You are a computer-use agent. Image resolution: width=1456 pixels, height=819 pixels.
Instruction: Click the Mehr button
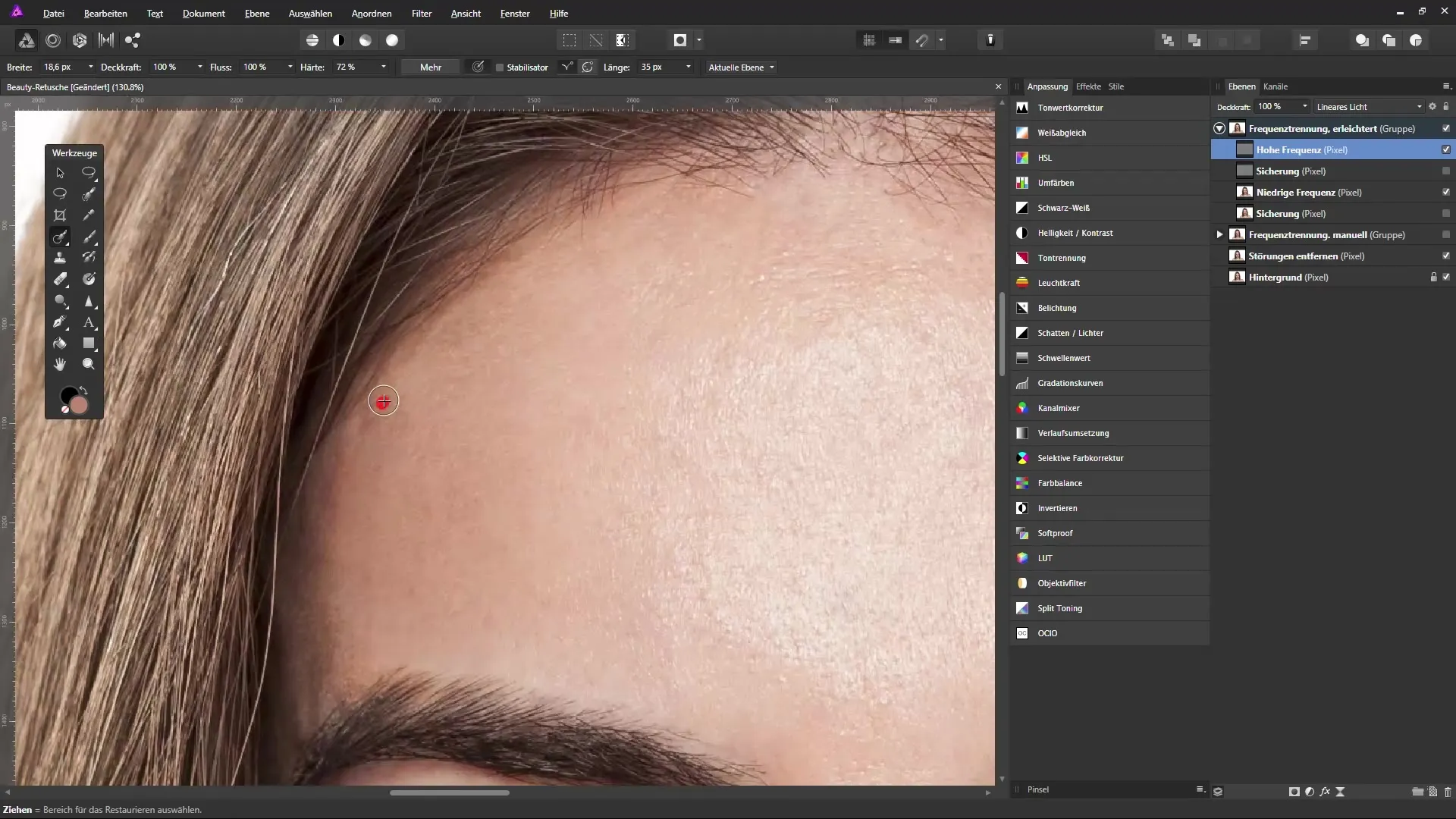click(431, 67)
